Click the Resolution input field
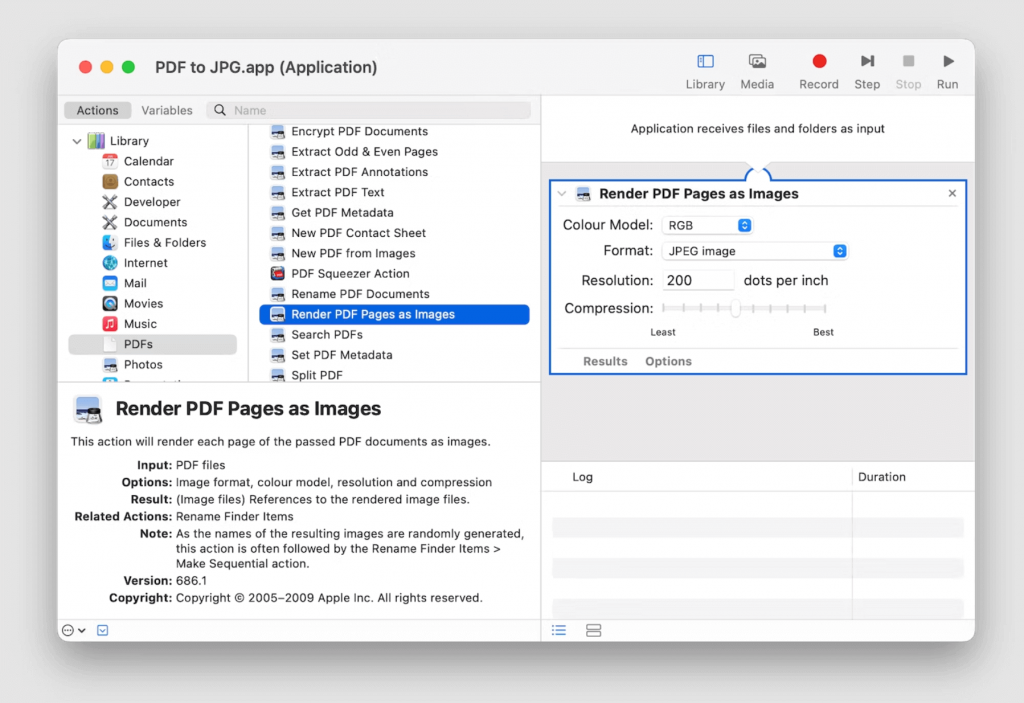The height and width of the screenshot is (703, 1024). 698,280
